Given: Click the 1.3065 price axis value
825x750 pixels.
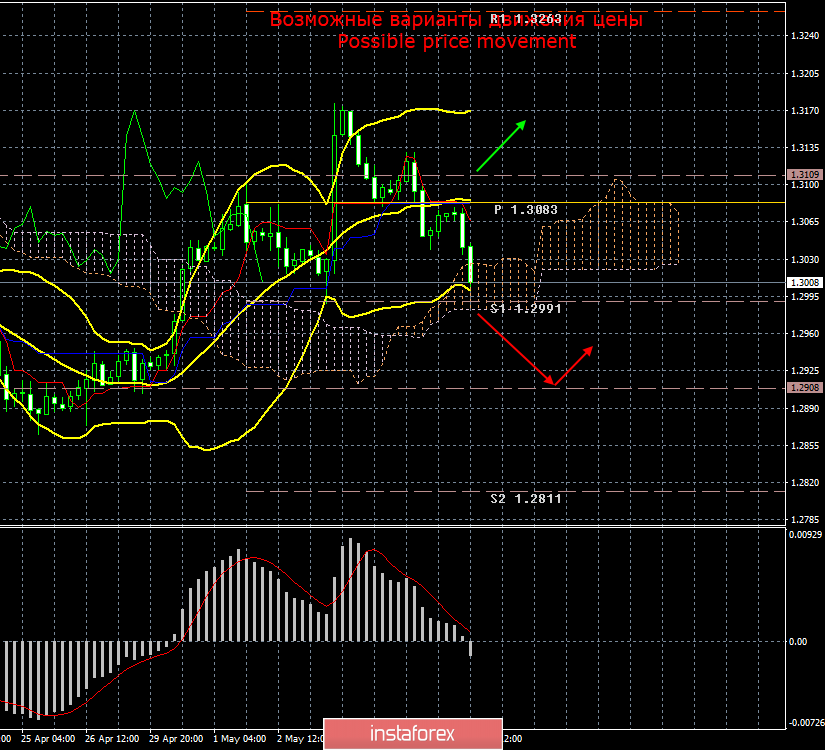Looking at the screenshot, I should click(805, 222).
